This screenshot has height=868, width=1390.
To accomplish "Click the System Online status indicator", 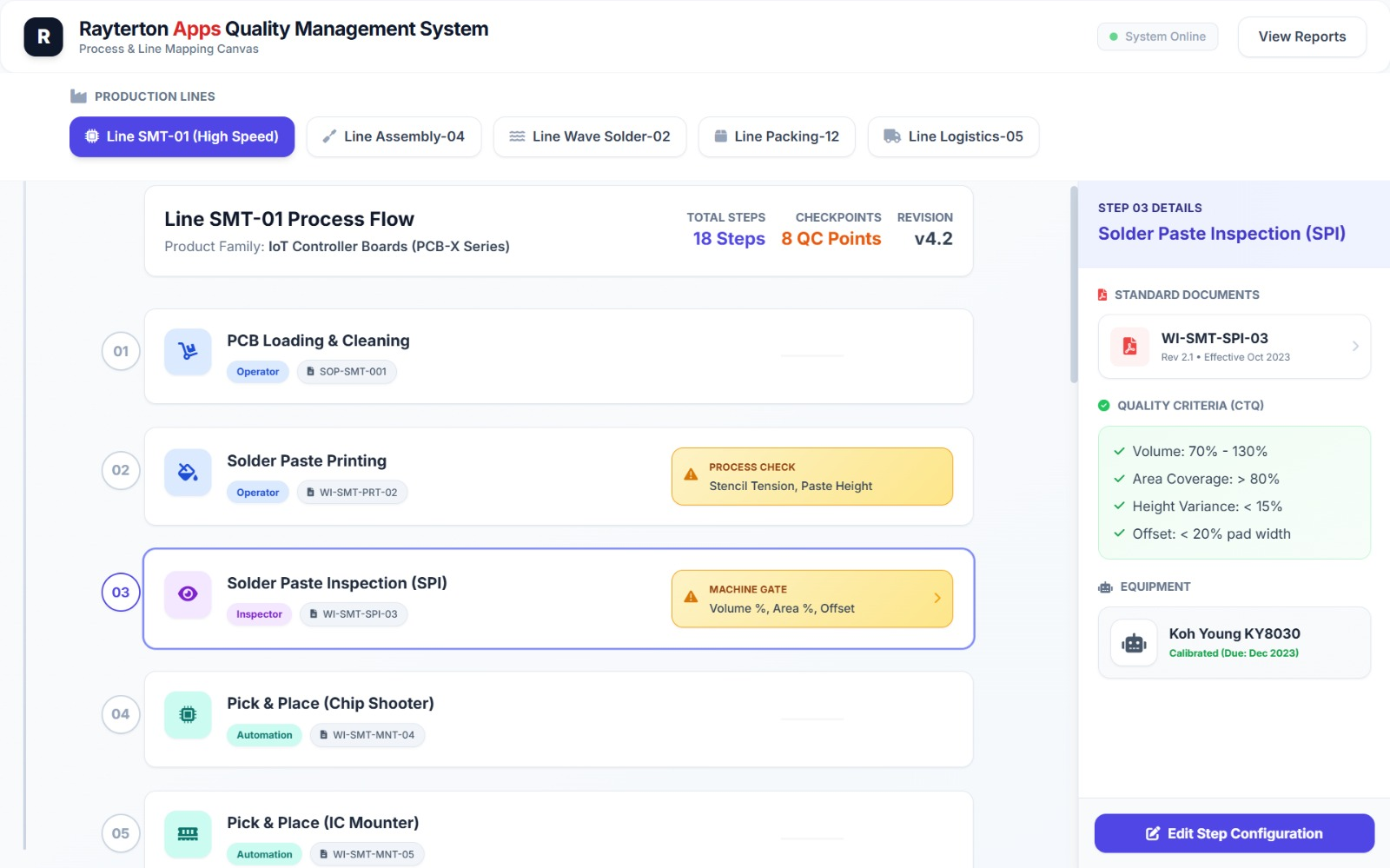I will pyautogui.click(x=1156, y=36).
